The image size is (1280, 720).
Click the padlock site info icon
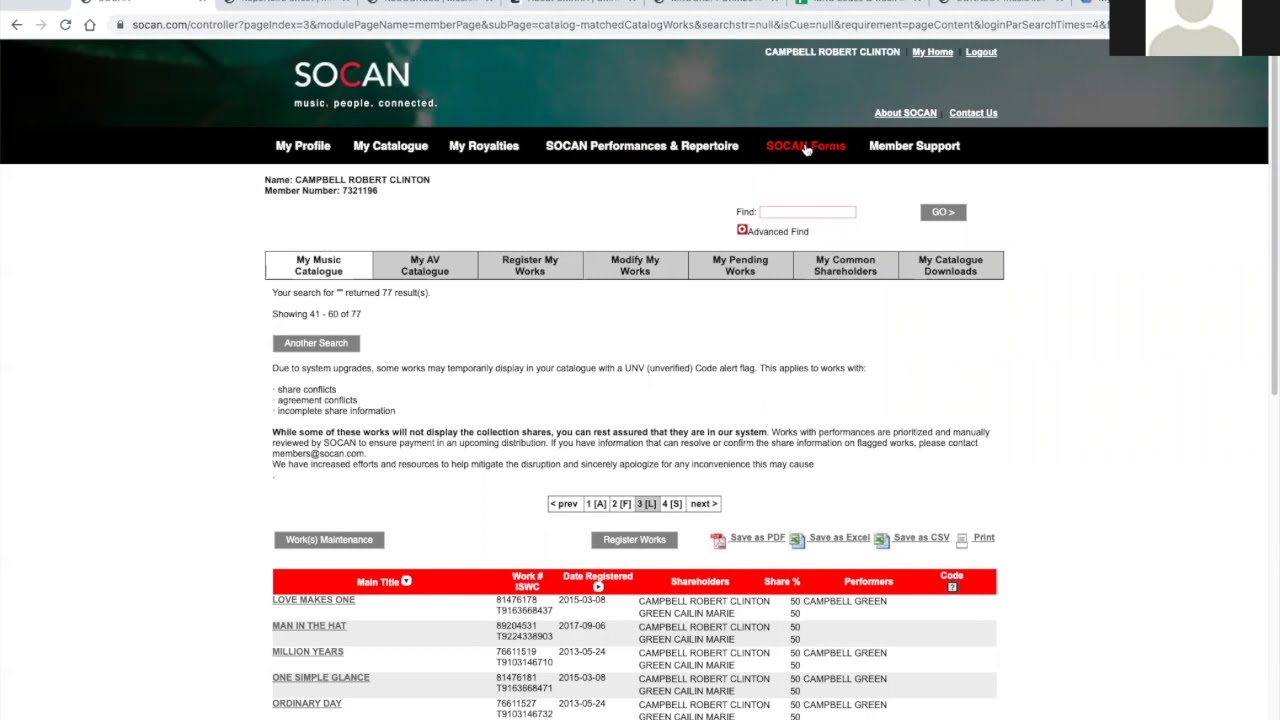120,24
